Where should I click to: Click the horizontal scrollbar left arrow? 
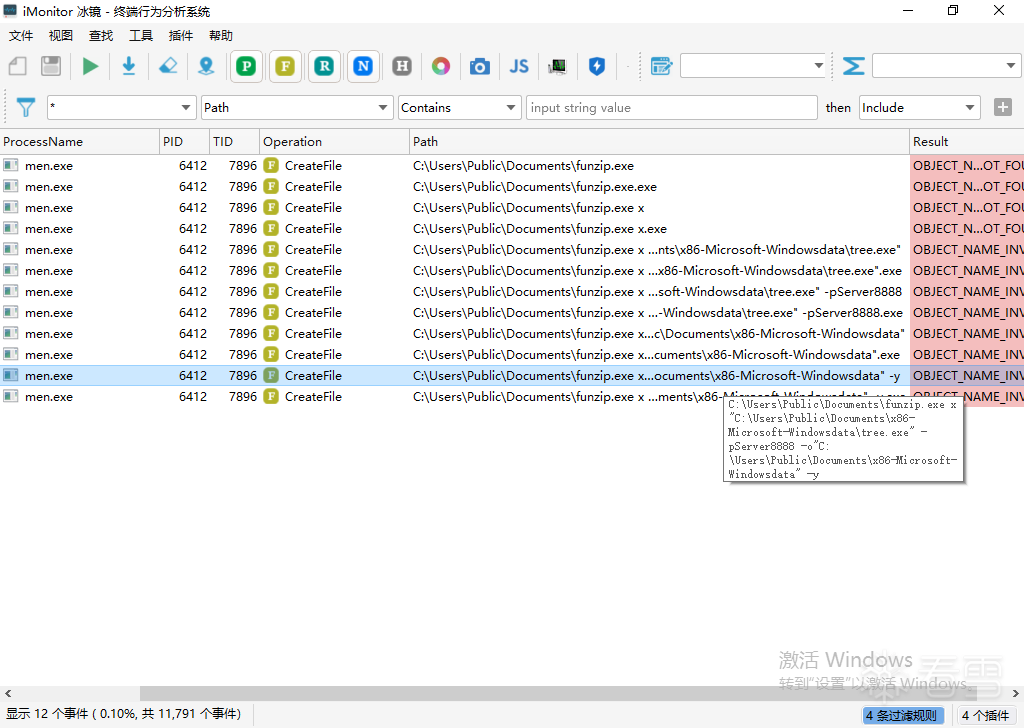point(8,693)
